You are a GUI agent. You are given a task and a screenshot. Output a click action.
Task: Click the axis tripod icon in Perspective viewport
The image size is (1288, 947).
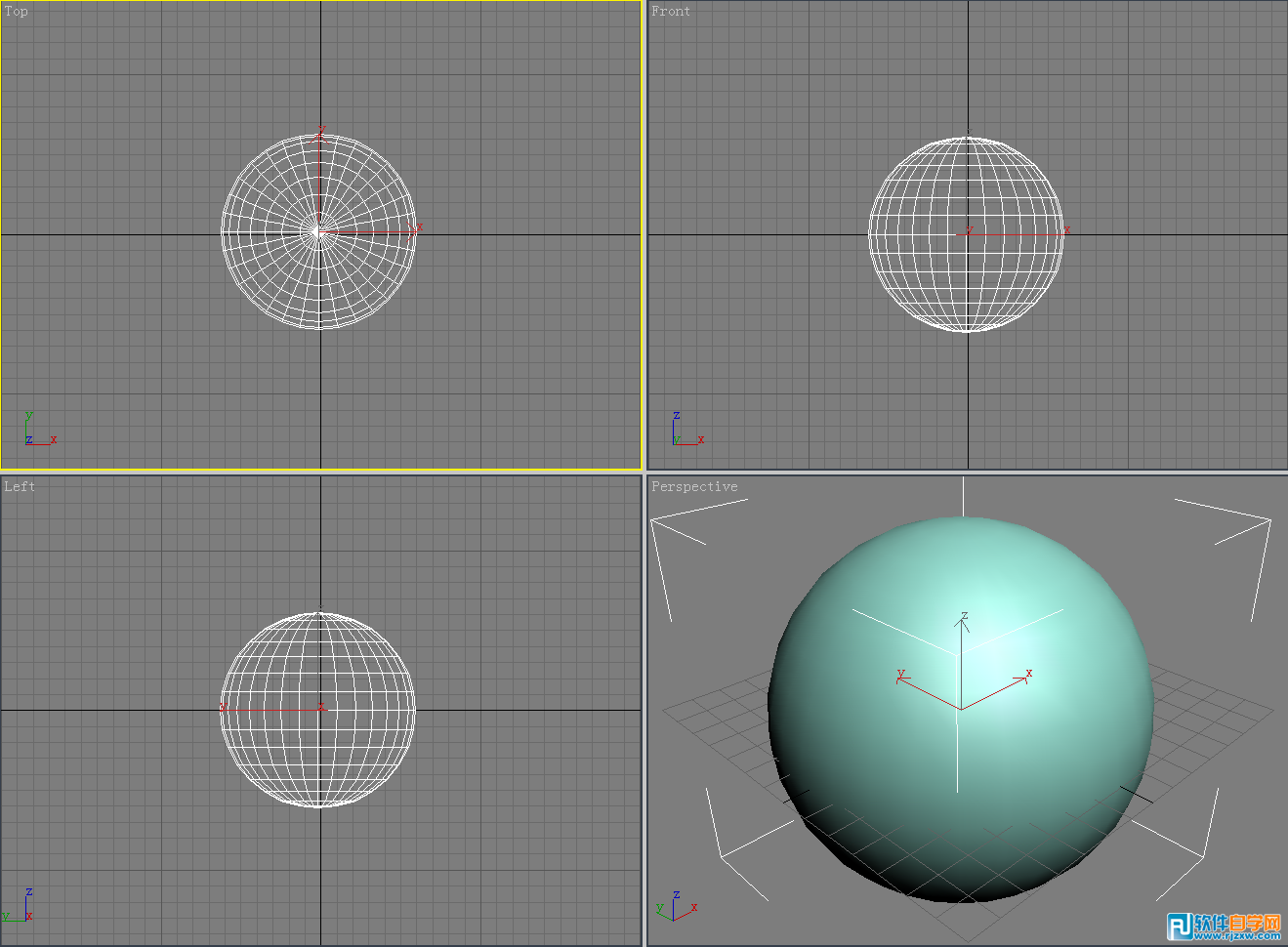[x=679, y=908]
